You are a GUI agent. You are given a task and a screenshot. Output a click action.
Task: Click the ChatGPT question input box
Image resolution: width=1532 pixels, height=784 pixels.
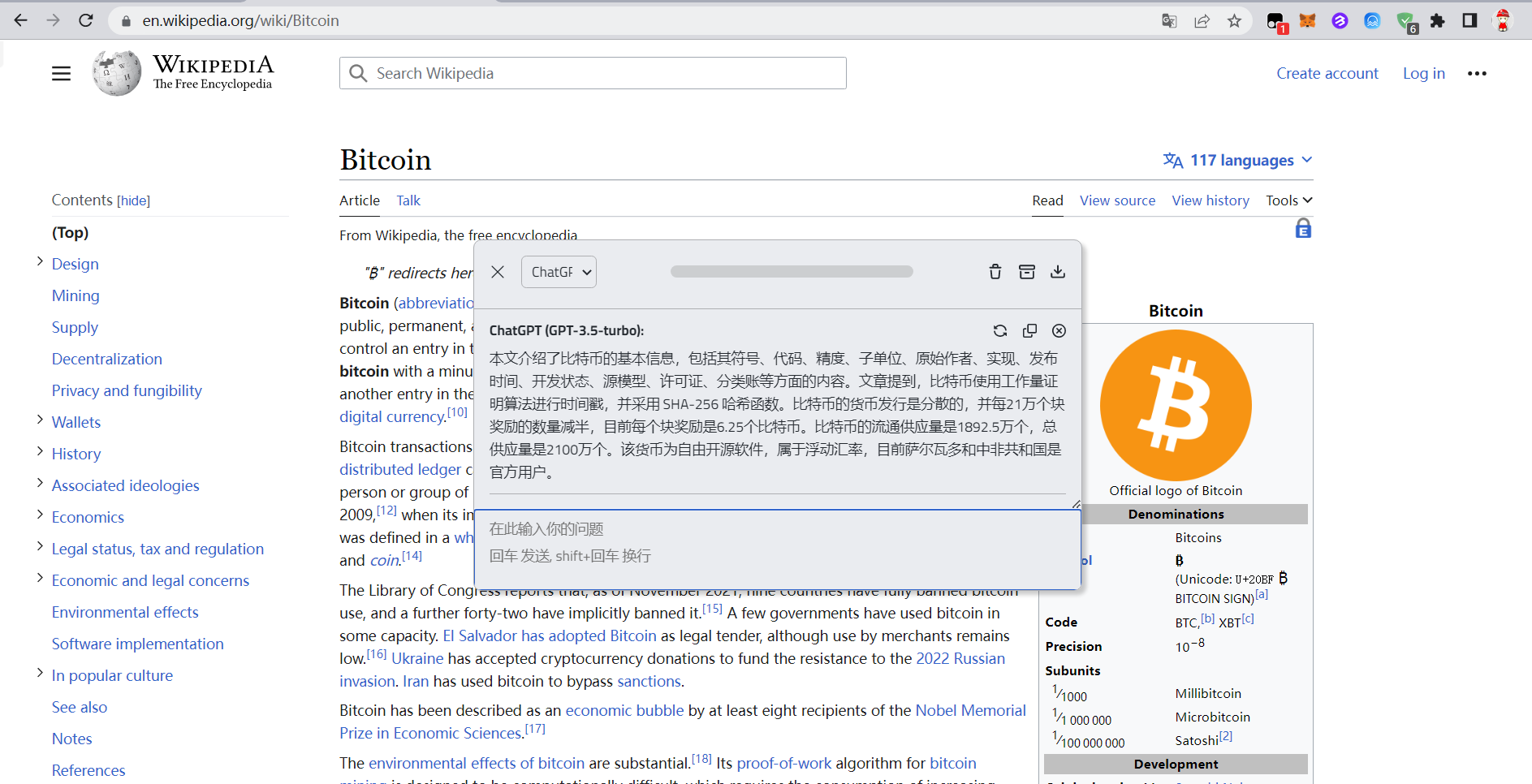pyautogui.click(x=777, y=549)
